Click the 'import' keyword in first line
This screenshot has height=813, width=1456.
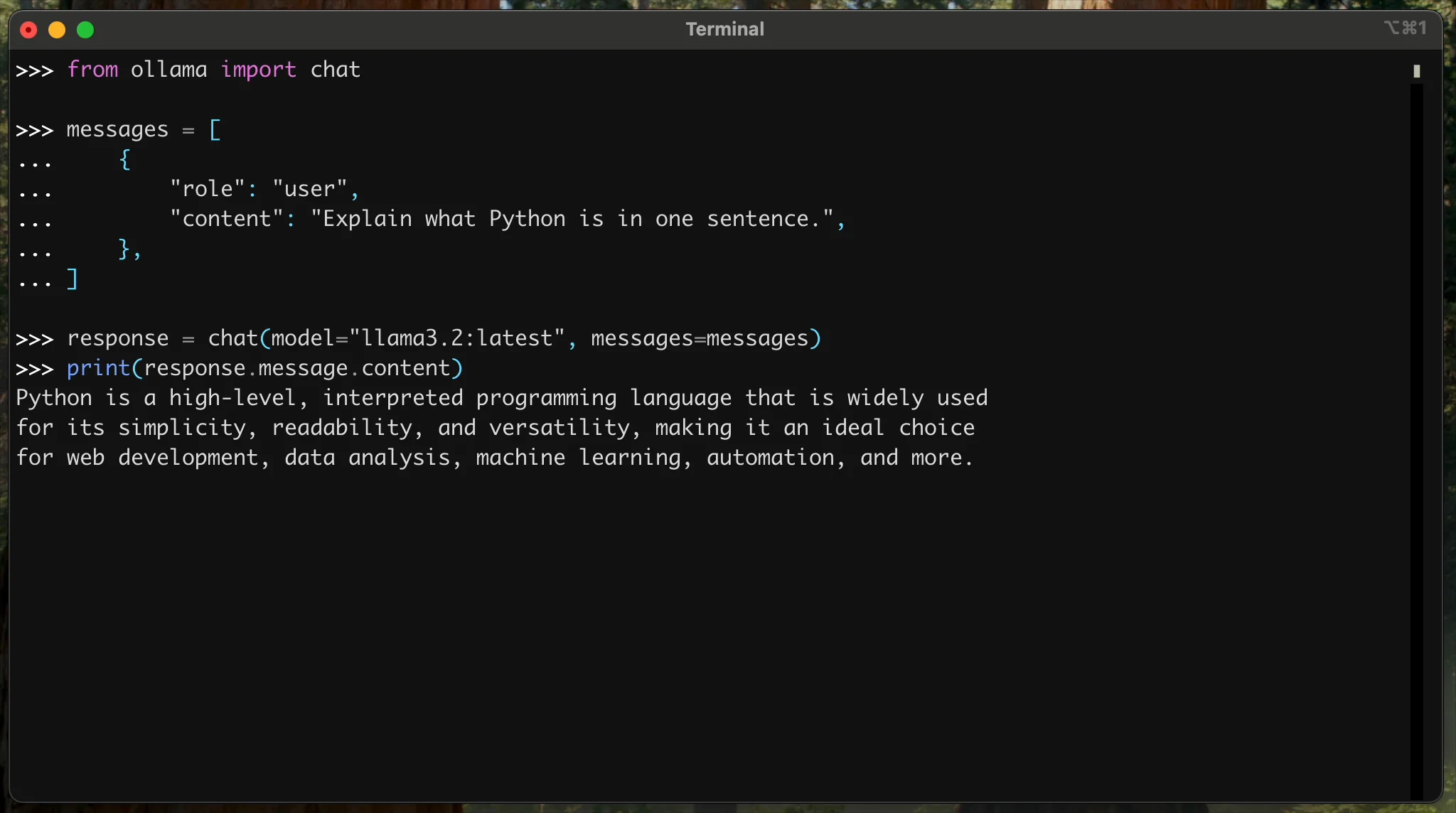pyautogui.click(x=258, y=70)
